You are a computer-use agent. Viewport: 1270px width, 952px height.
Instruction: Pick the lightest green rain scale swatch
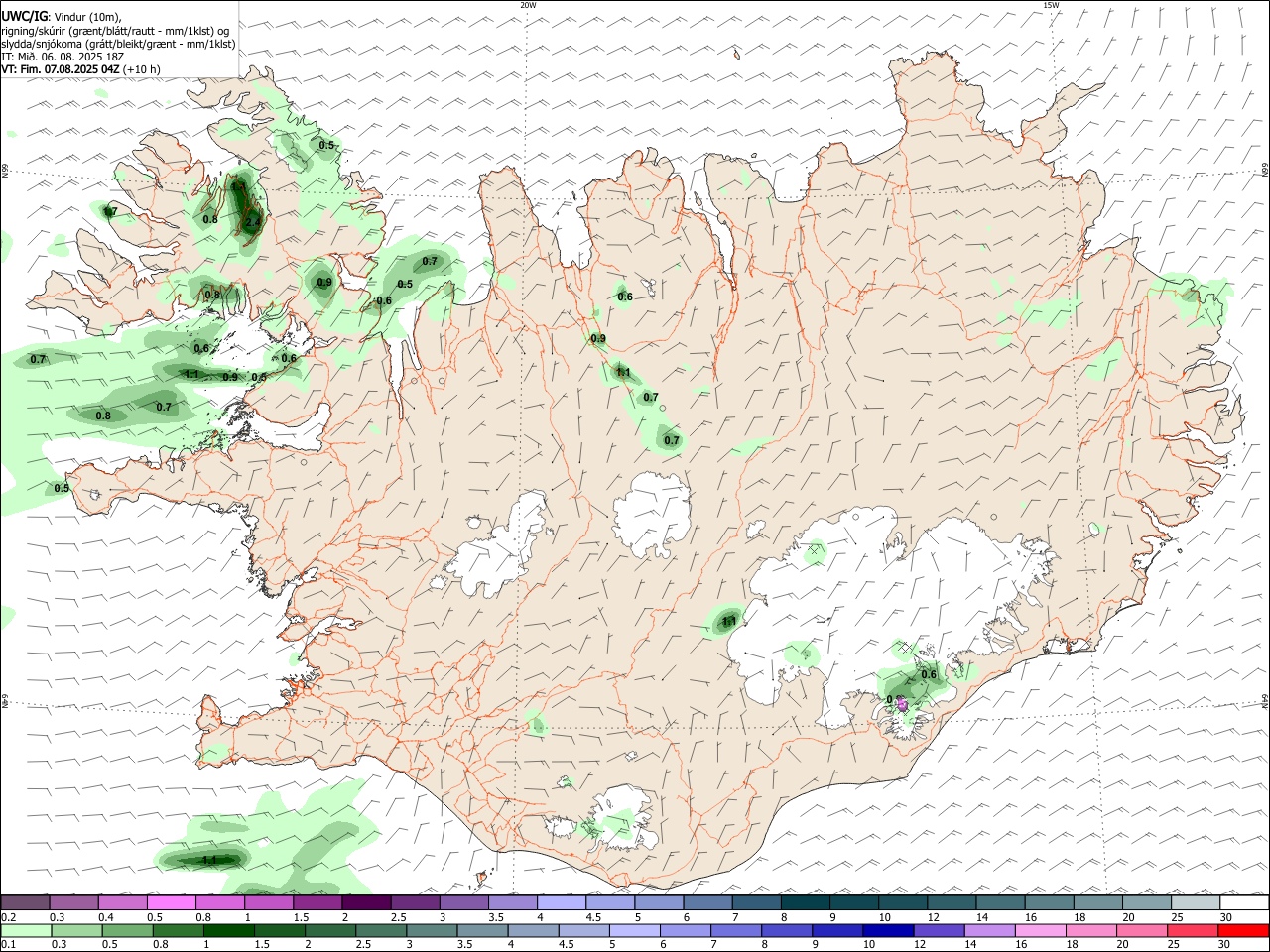[26, 930]
